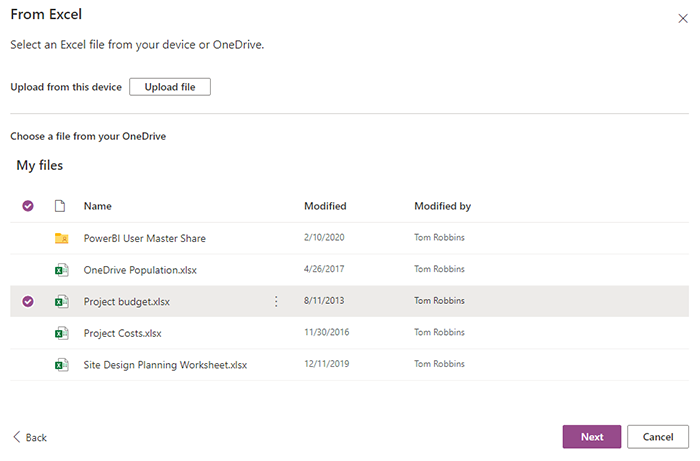Select Project Costs.xlsx file
Screen dimensions: 700x461
122,333
